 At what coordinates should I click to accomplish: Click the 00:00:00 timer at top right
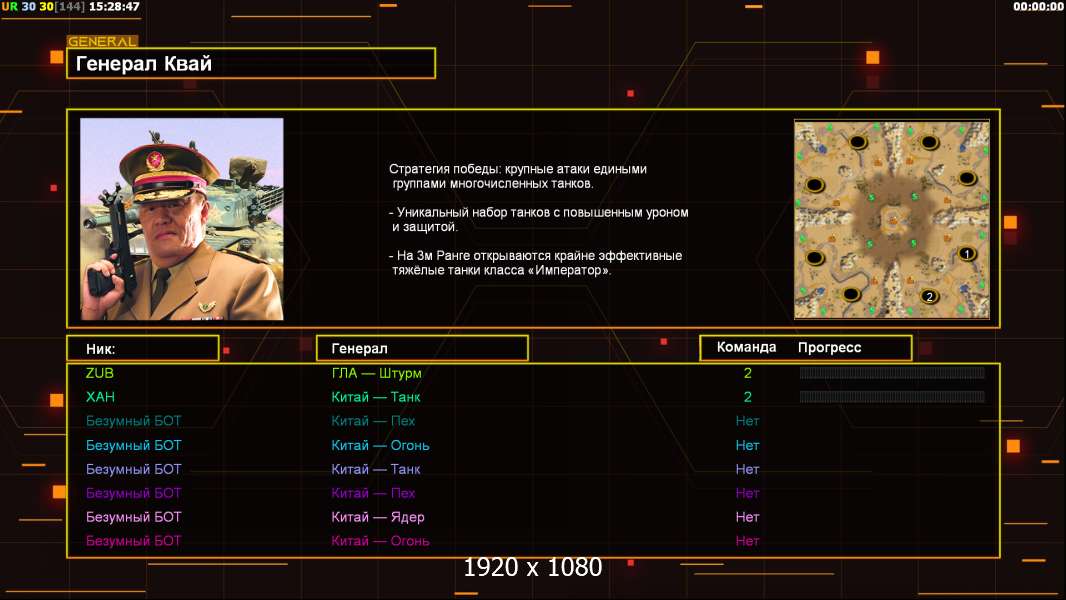(1038, 7)
